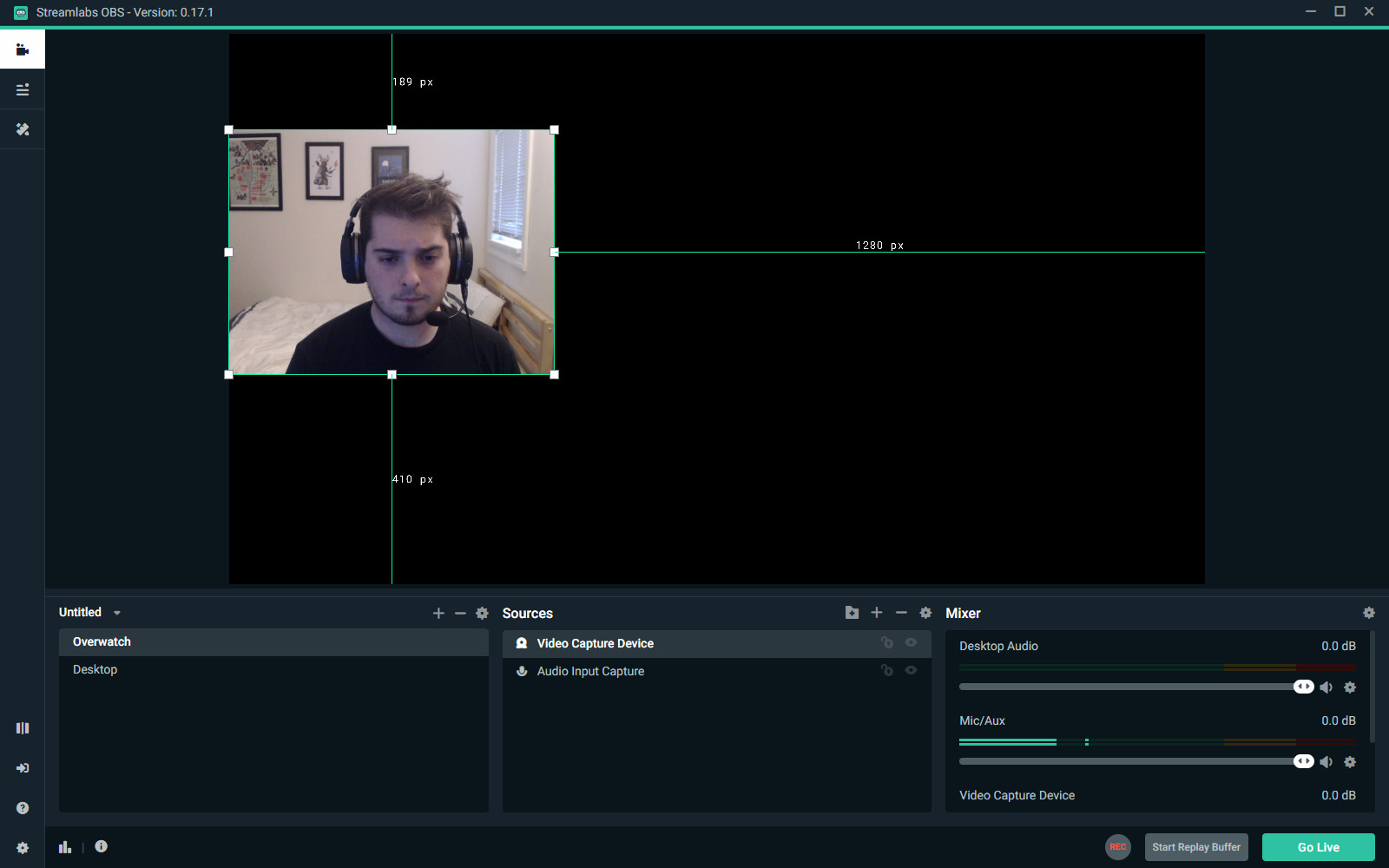Open Mic/Aux settings gear
Screen dimensions: 1389x868
1350,762
